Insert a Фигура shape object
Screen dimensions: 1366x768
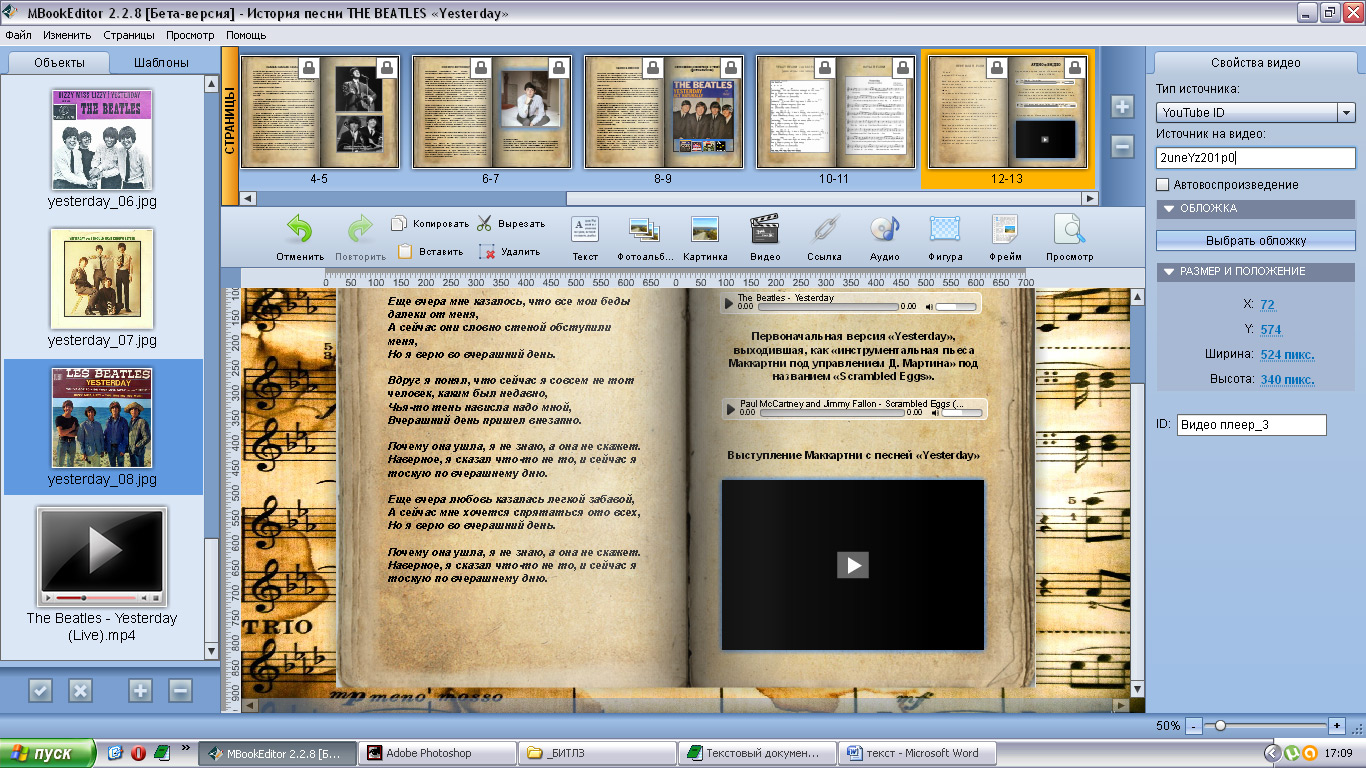[x=945, y=238]
